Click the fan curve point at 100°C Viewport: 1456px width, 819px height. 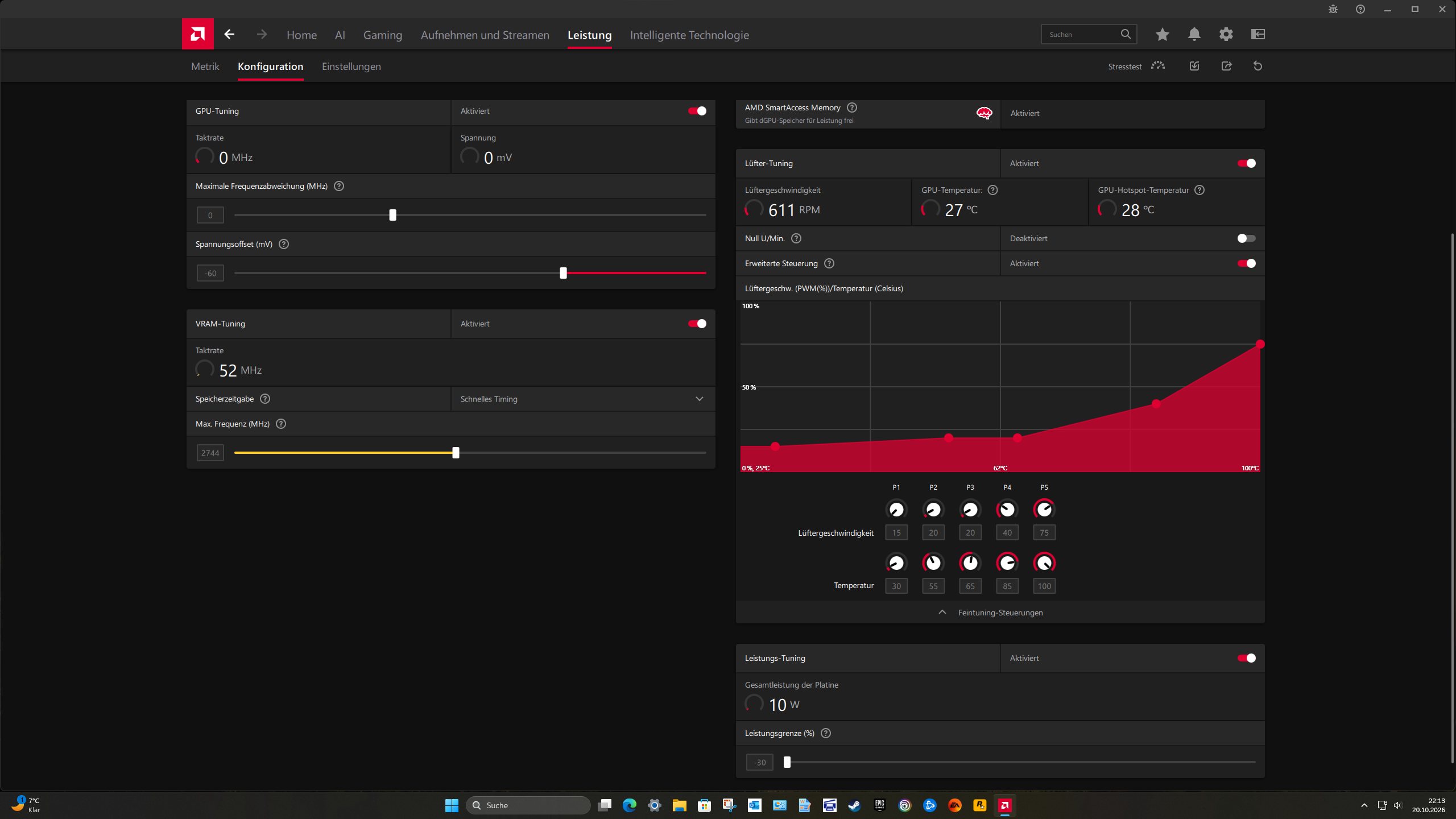tap(1260, 344)
